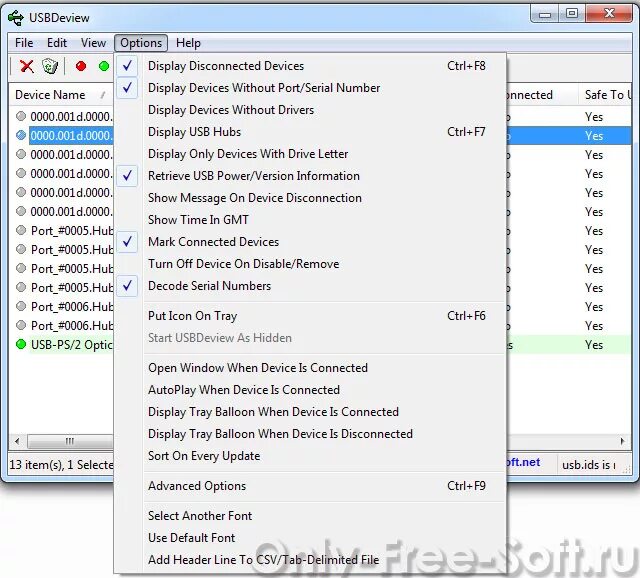This screenshot has width=640, height=578.
Task: Click the recycle bin toolbar icon
Action: pyautogui.click(x=50, y=66)
